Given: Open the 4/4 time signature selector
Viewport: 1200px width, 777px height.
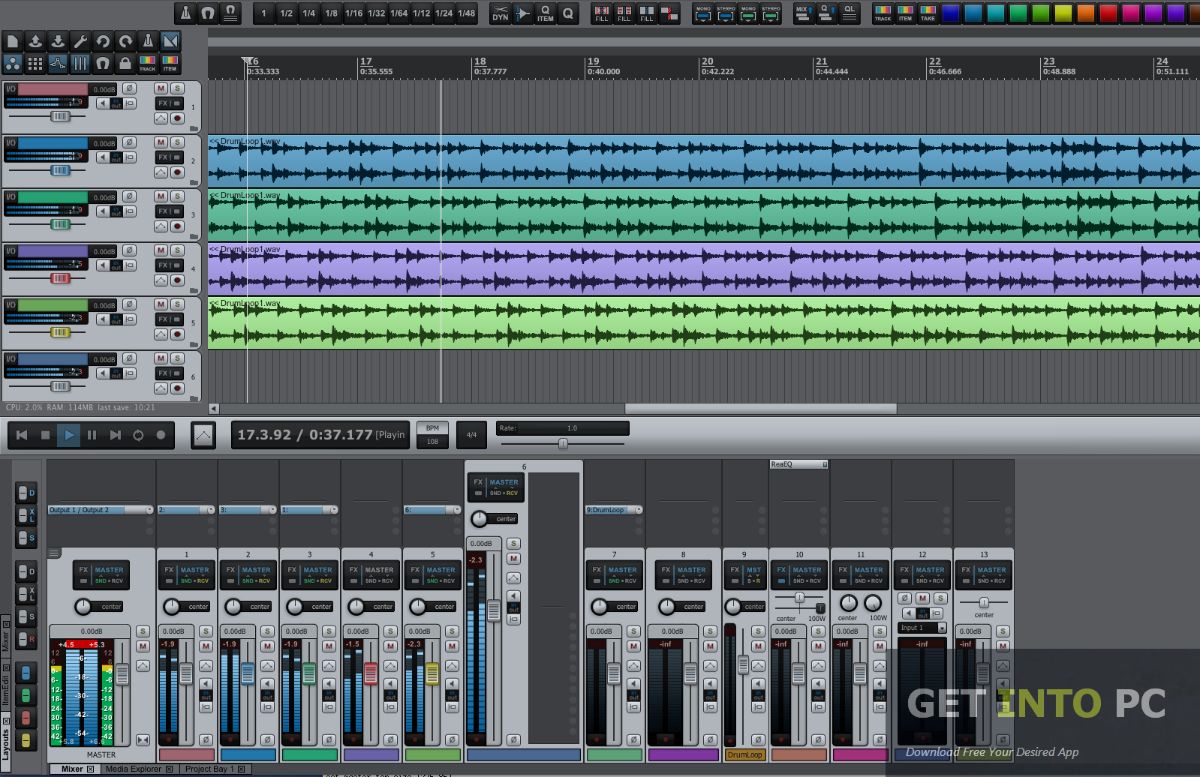Looking at the screenshot, I should tap(471, 435).
